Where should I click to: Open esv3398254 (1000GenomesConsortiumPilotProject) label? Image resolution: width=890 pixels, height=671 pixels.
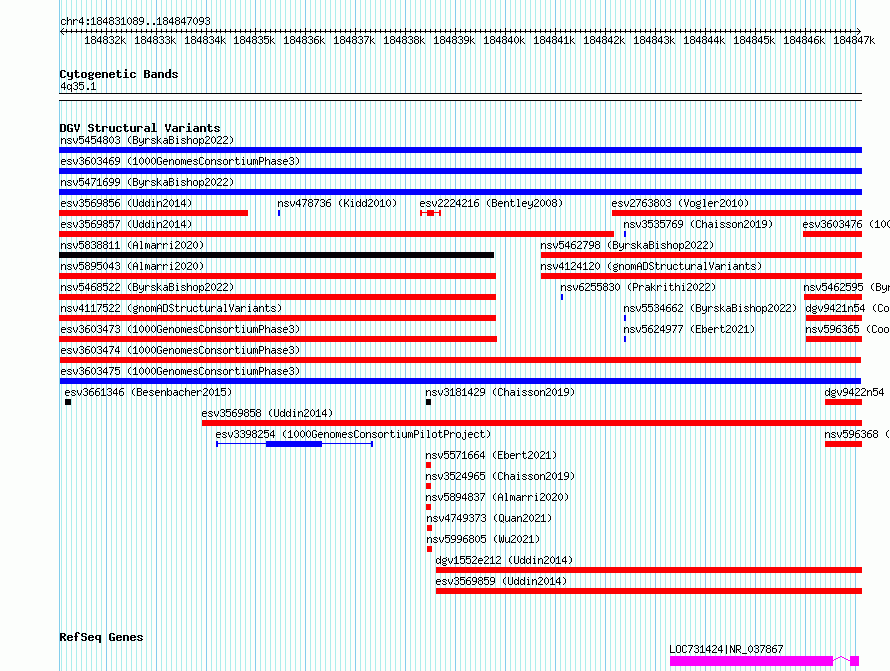[353, 434]
